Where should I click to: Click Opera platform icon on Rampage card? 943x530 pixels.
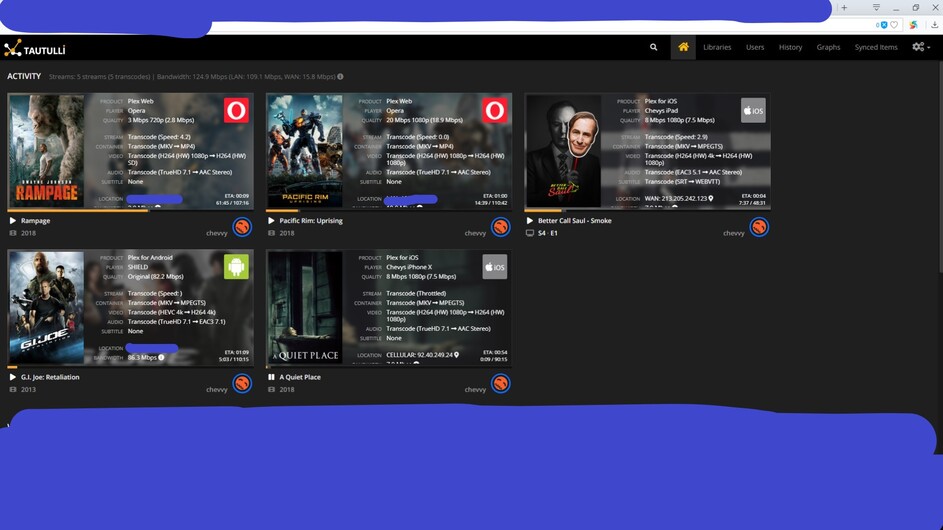[236, 111]
